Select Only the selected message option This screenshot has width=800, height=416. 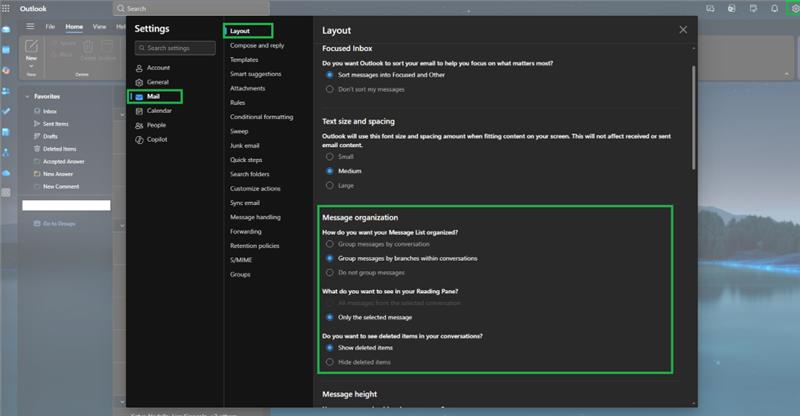pos(330,317)
